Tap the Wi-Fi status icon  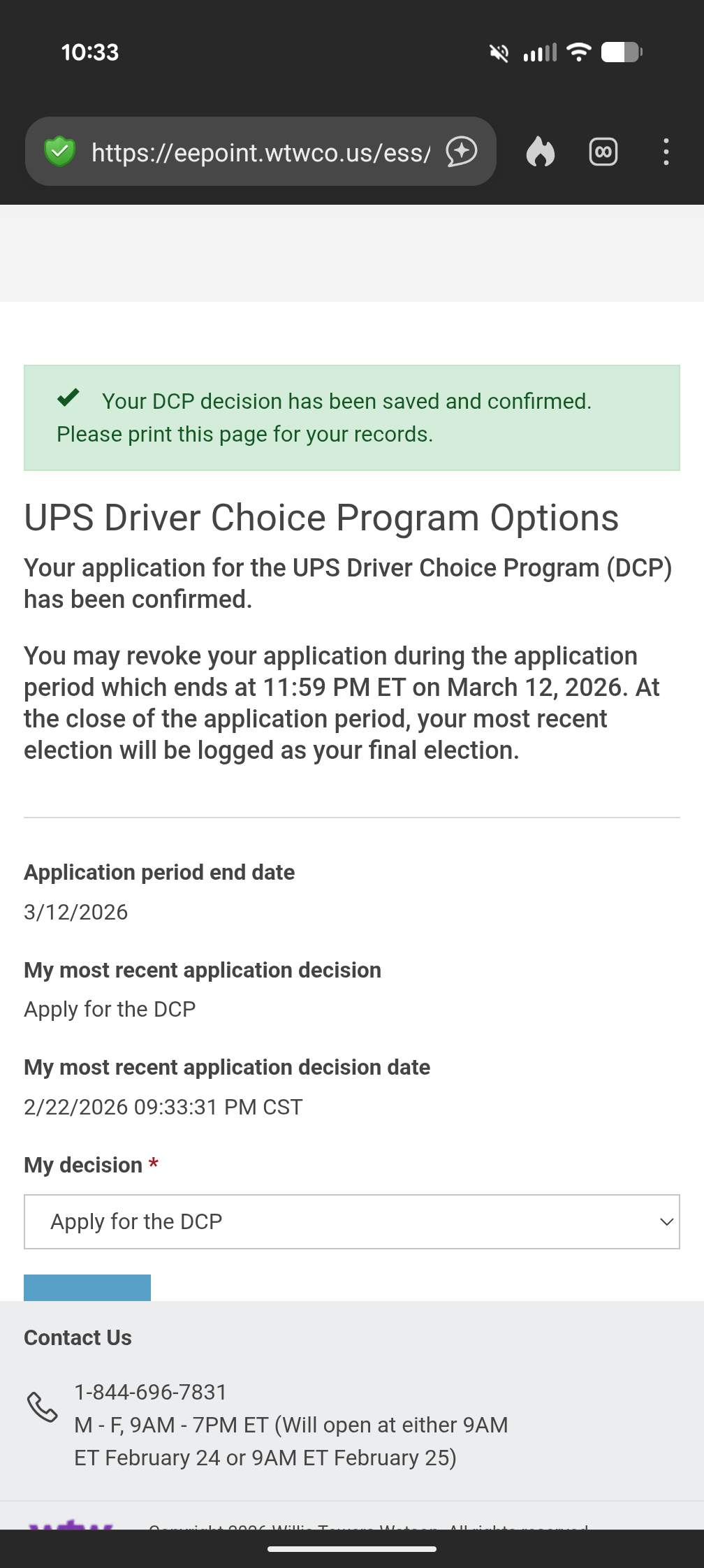pyautogui.click(x=578, y=52)
